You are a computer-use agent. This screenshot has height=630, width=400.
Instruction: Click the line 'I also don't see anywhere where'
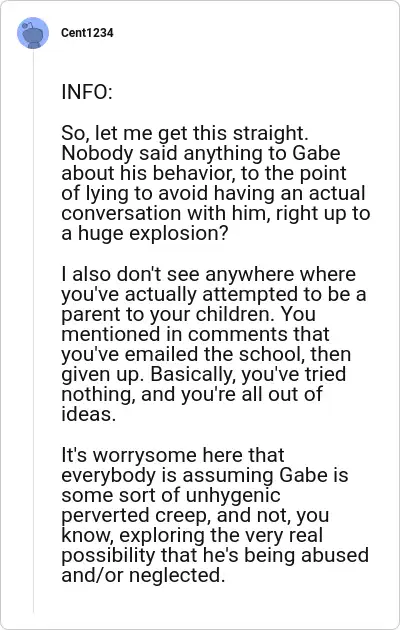coord(208,274)
